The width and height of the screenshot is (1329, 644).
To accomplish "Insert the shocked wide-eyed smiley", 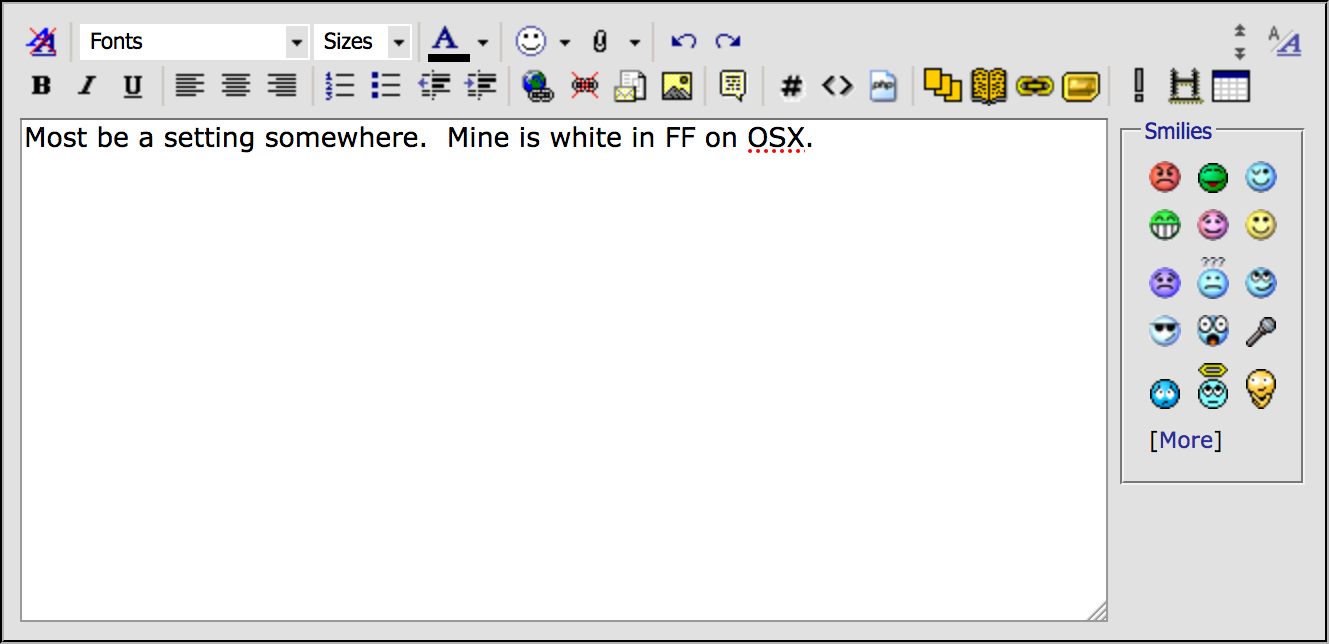I will pyautogui.click(x=1212, y=332).
